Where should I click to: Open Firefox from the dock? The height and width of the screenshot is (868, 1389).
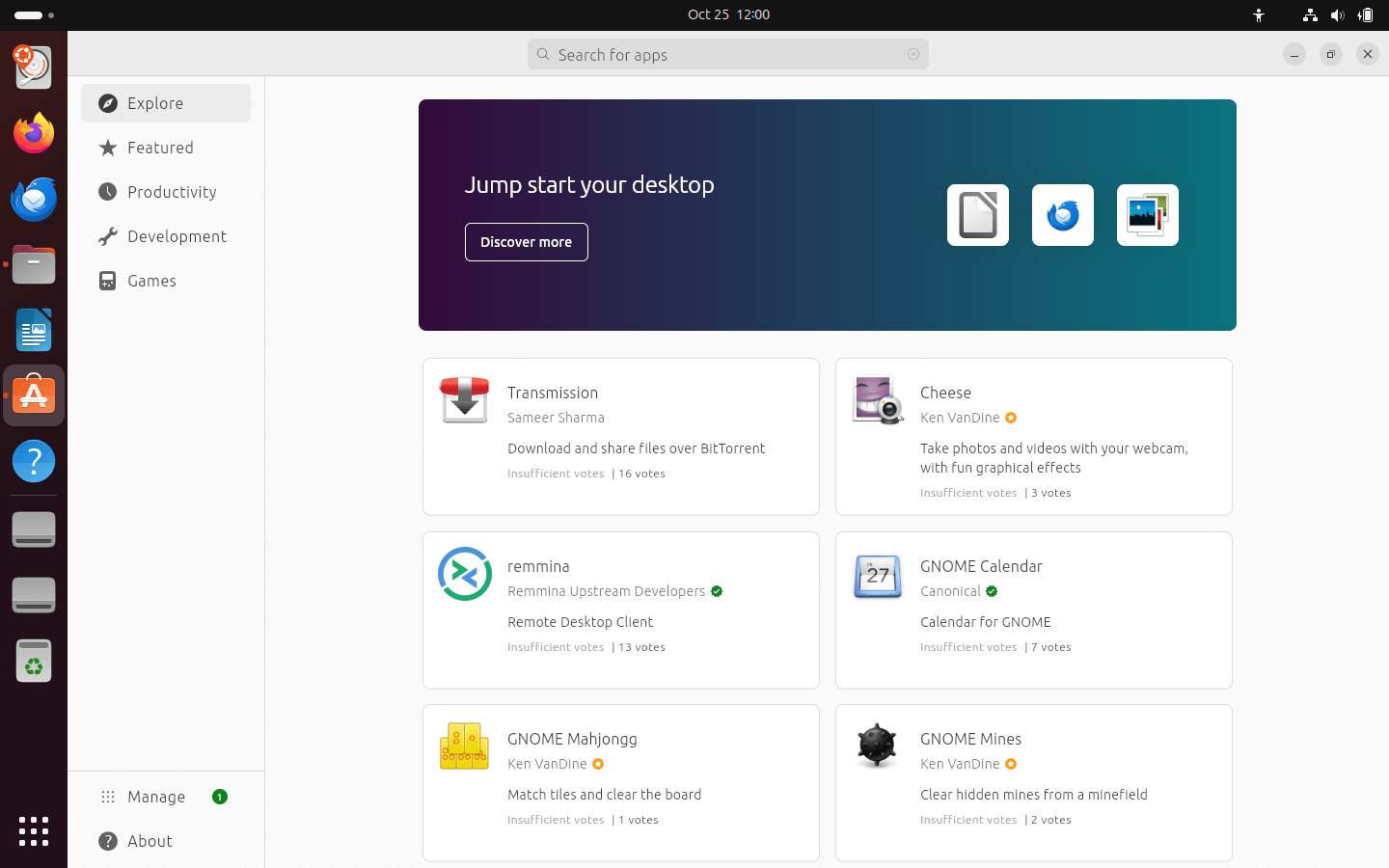34,133
